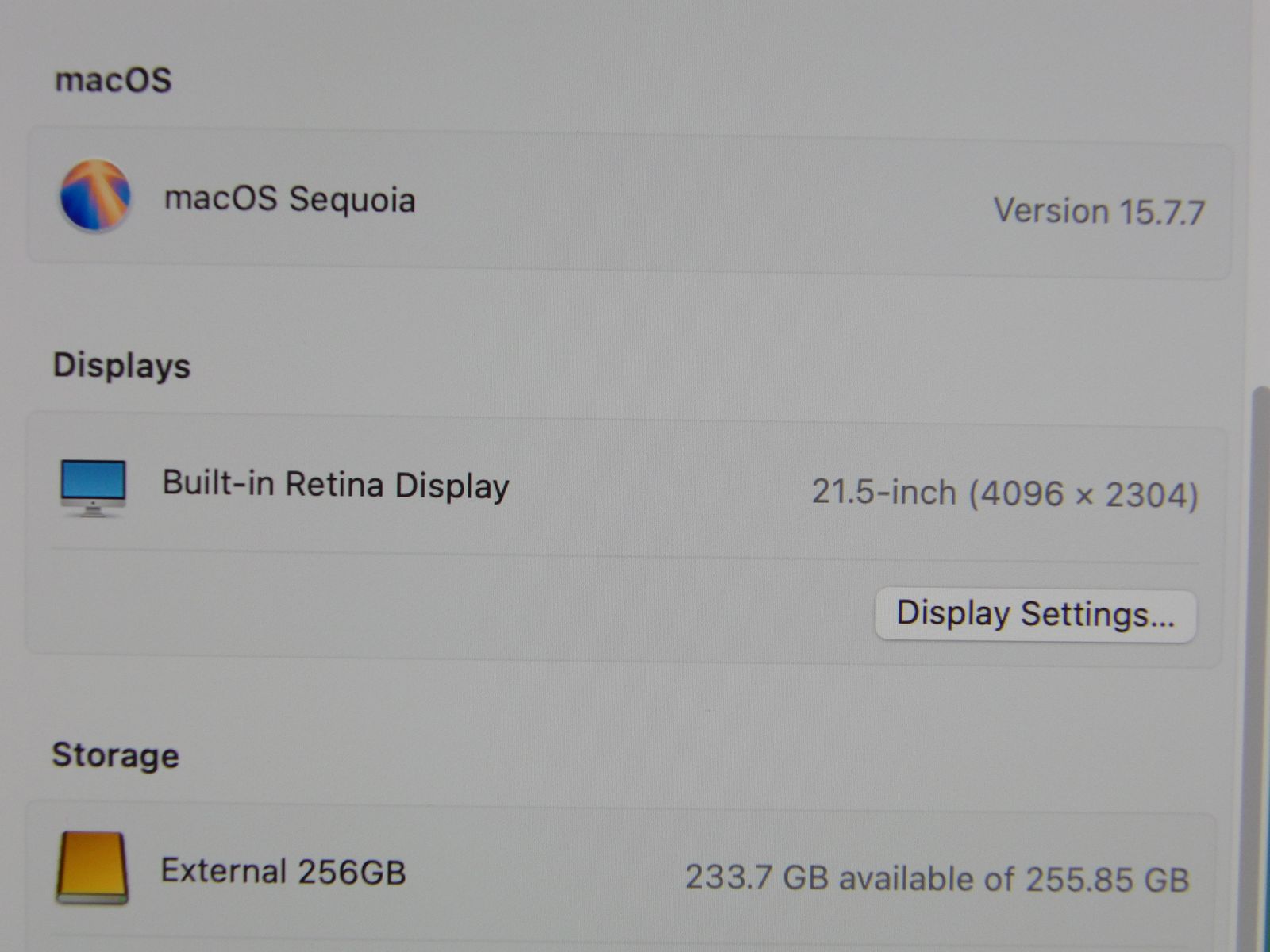Click the word Version beside 15.7.7
Image resolution: width=1270 pixels, height=952 pixels.
[x=1051, y=211]
